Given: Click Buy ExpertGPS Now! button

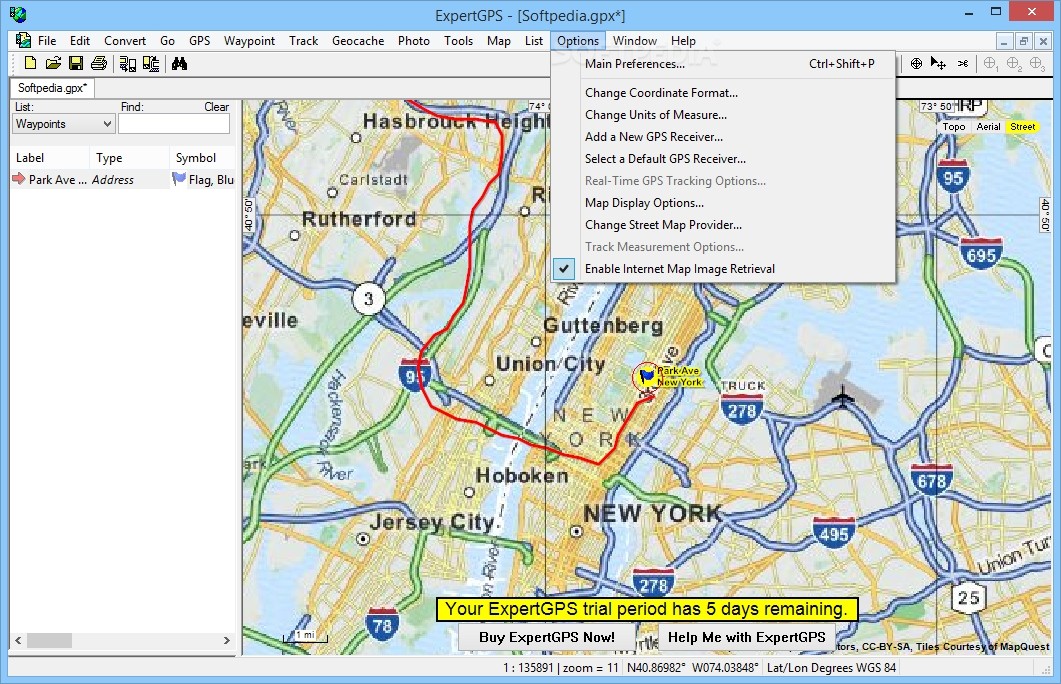Looking at the screenshot, I should point(547,637).
